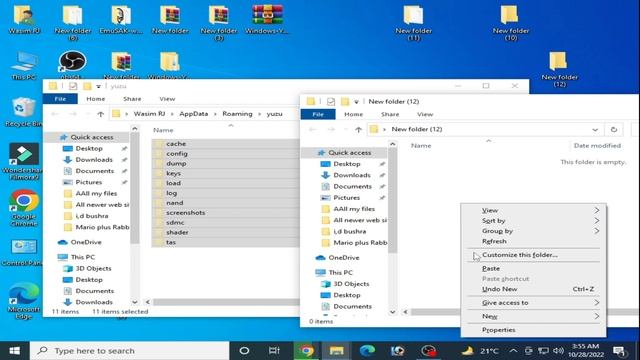
Task: Click Up arrow in yuzu window
Action: pos(100,114)
